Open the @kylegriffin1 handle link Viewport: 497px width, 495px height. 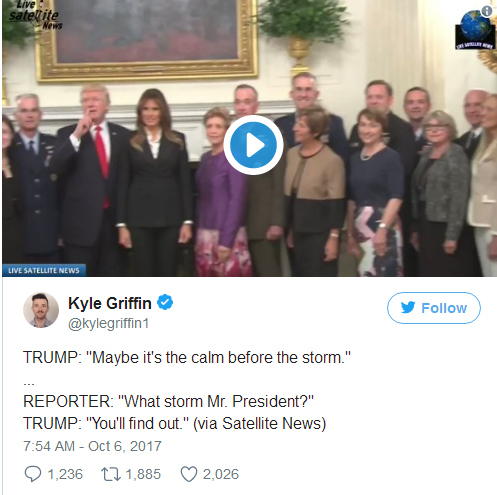point(108,323)
